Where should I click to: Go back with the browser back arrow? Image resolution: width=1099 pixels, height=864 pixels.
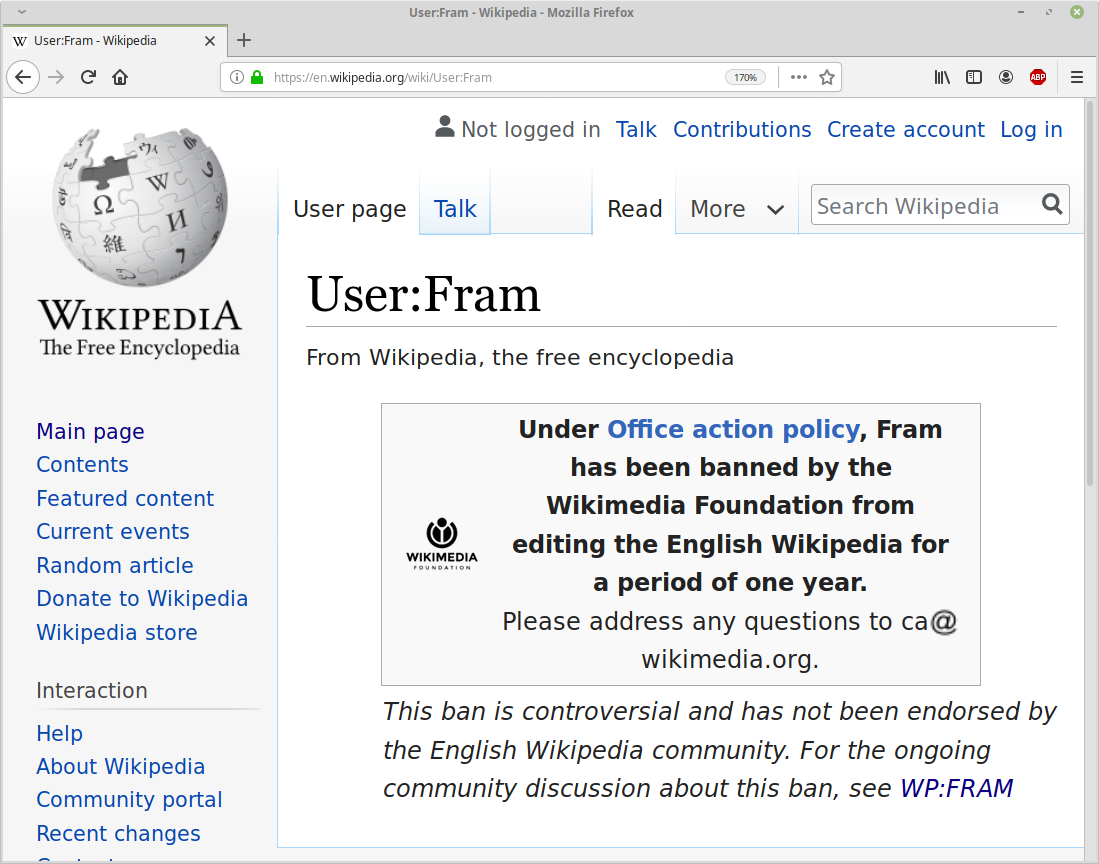click(23, 77)
